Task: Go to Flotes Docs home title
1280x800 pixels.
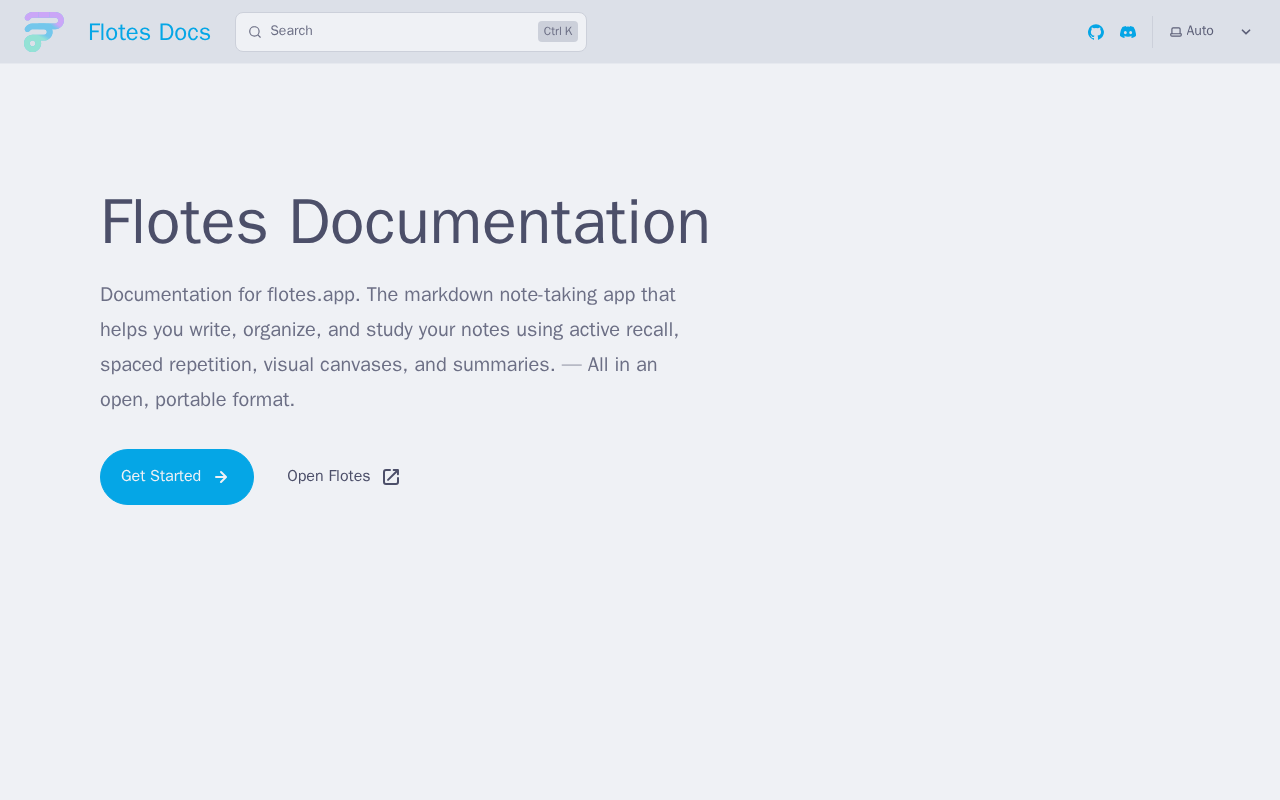Action: pyautogui.click(x=149, y=32)
